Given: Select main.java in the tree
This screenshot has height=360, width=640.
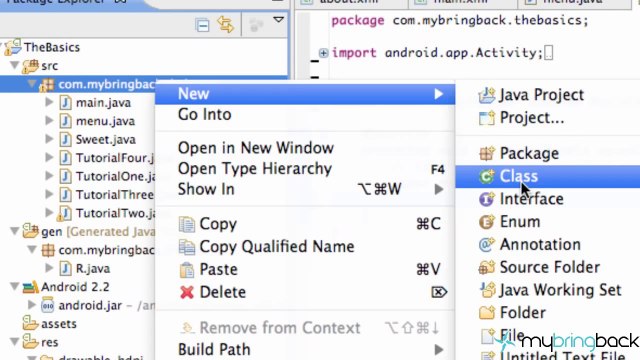Looking at the screenshot, I should point(103,103).
